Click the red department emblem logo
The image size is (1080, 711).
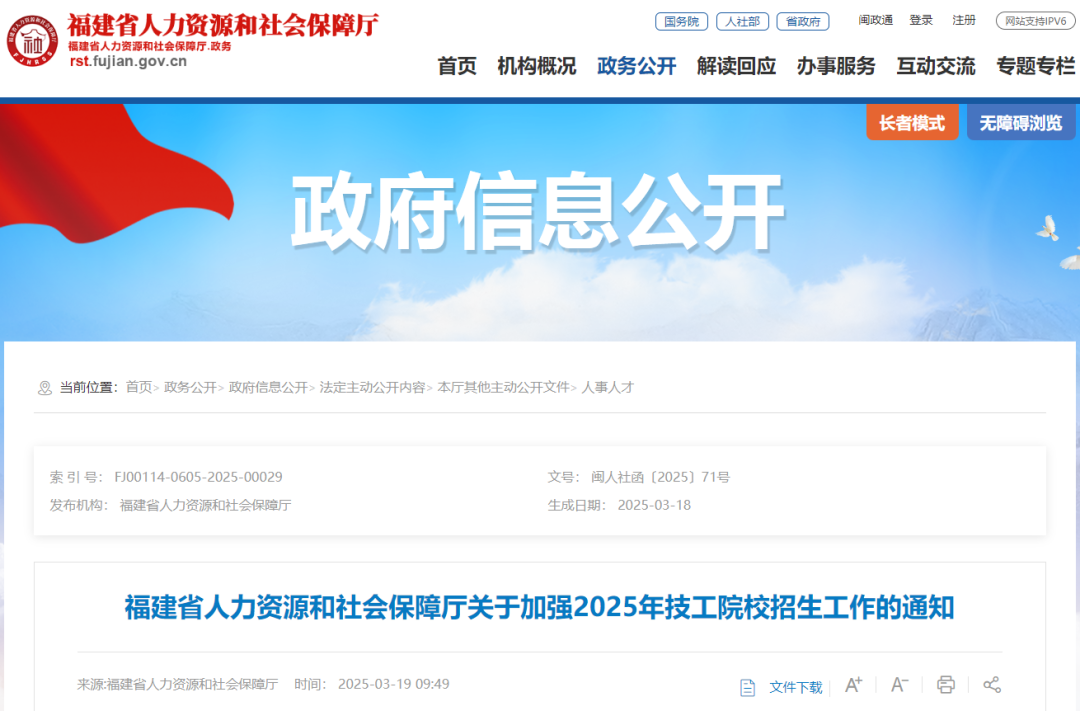click(32, 41)
